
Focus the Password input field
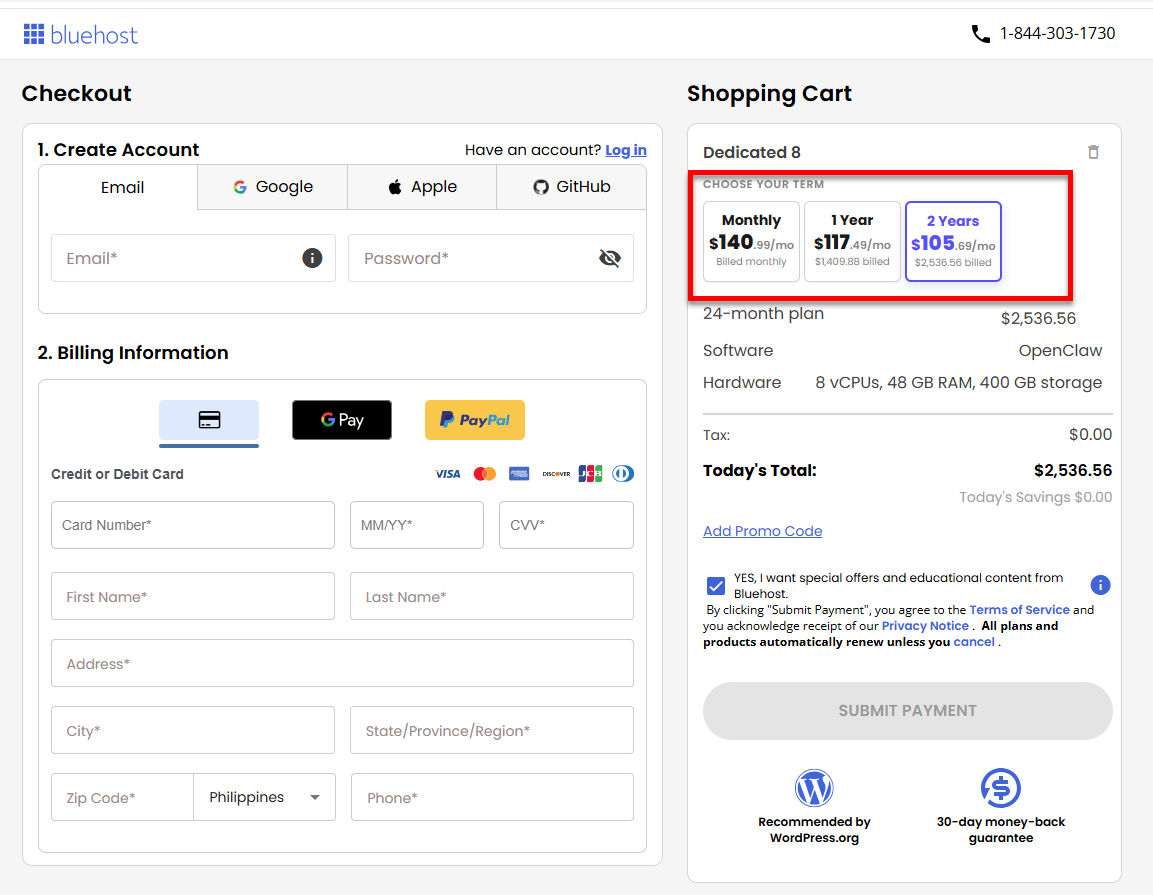click(x=490, y=258)
